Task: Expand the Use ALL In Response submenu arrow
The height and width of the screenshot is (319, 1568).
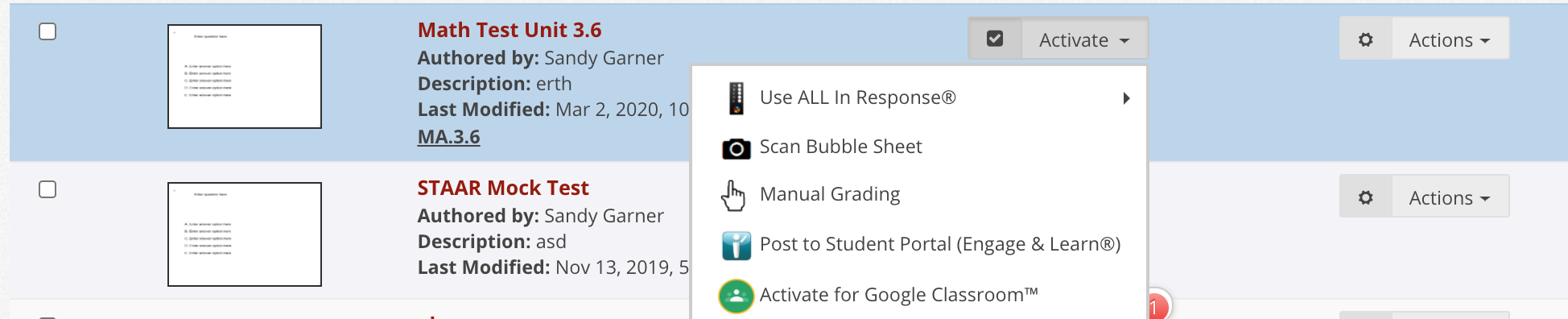Action: point(1126,98)
